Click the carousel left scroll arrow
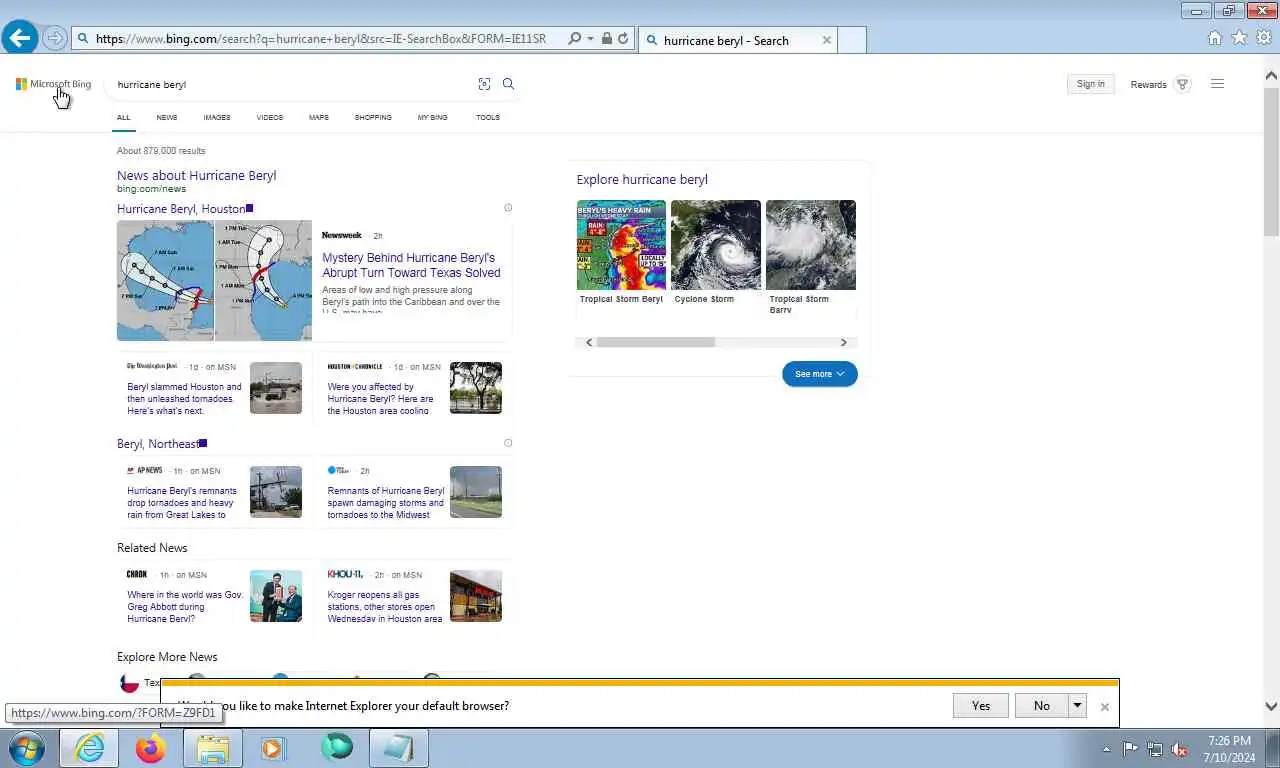This screenshot has width=1280, height=768. pos(589,342)
